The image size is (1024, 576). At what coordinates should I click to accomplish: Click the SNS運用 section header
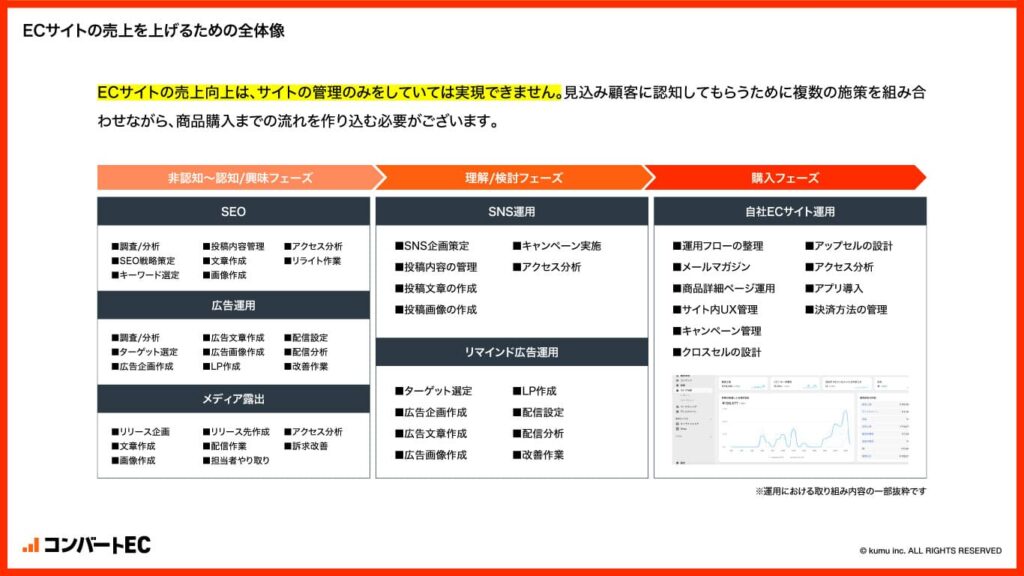click(x=511, y=212)
